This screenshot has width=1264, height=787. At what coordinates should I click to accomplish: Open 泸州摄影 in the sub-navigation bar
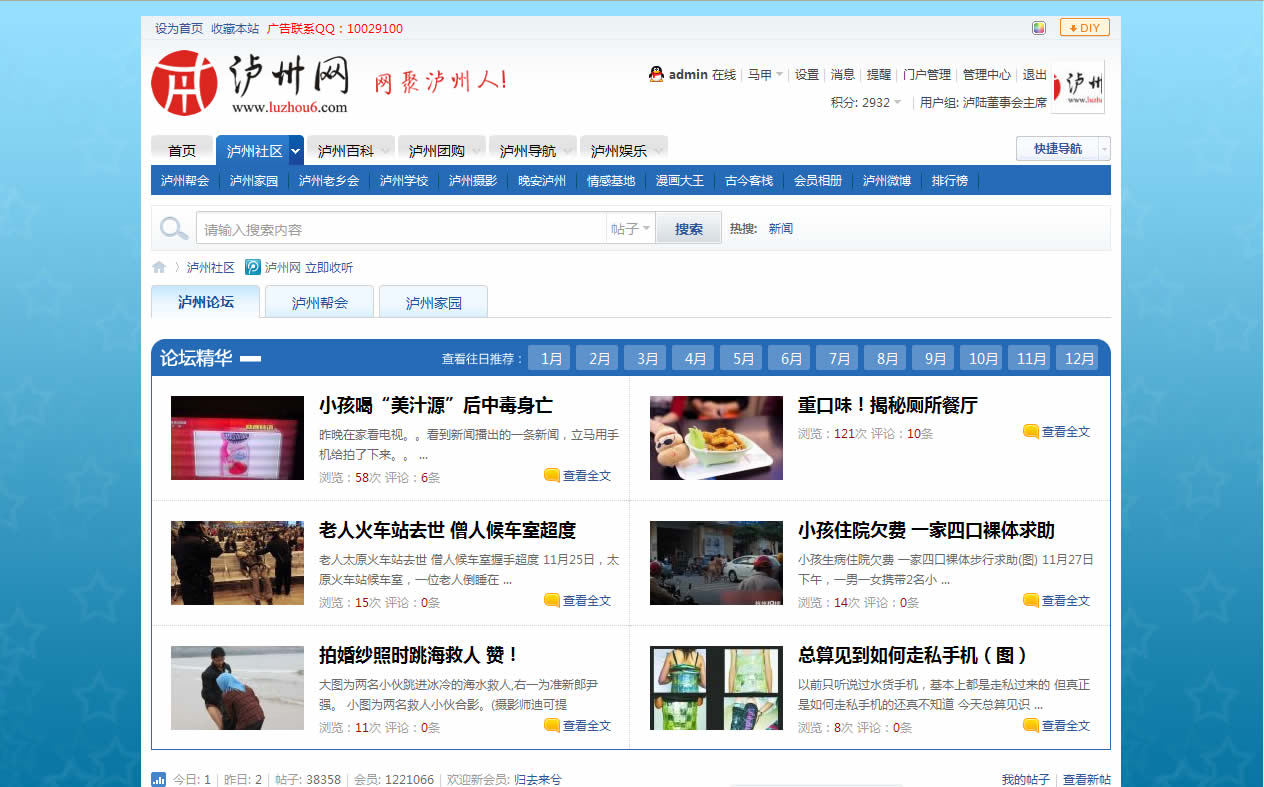coord(472,181)
